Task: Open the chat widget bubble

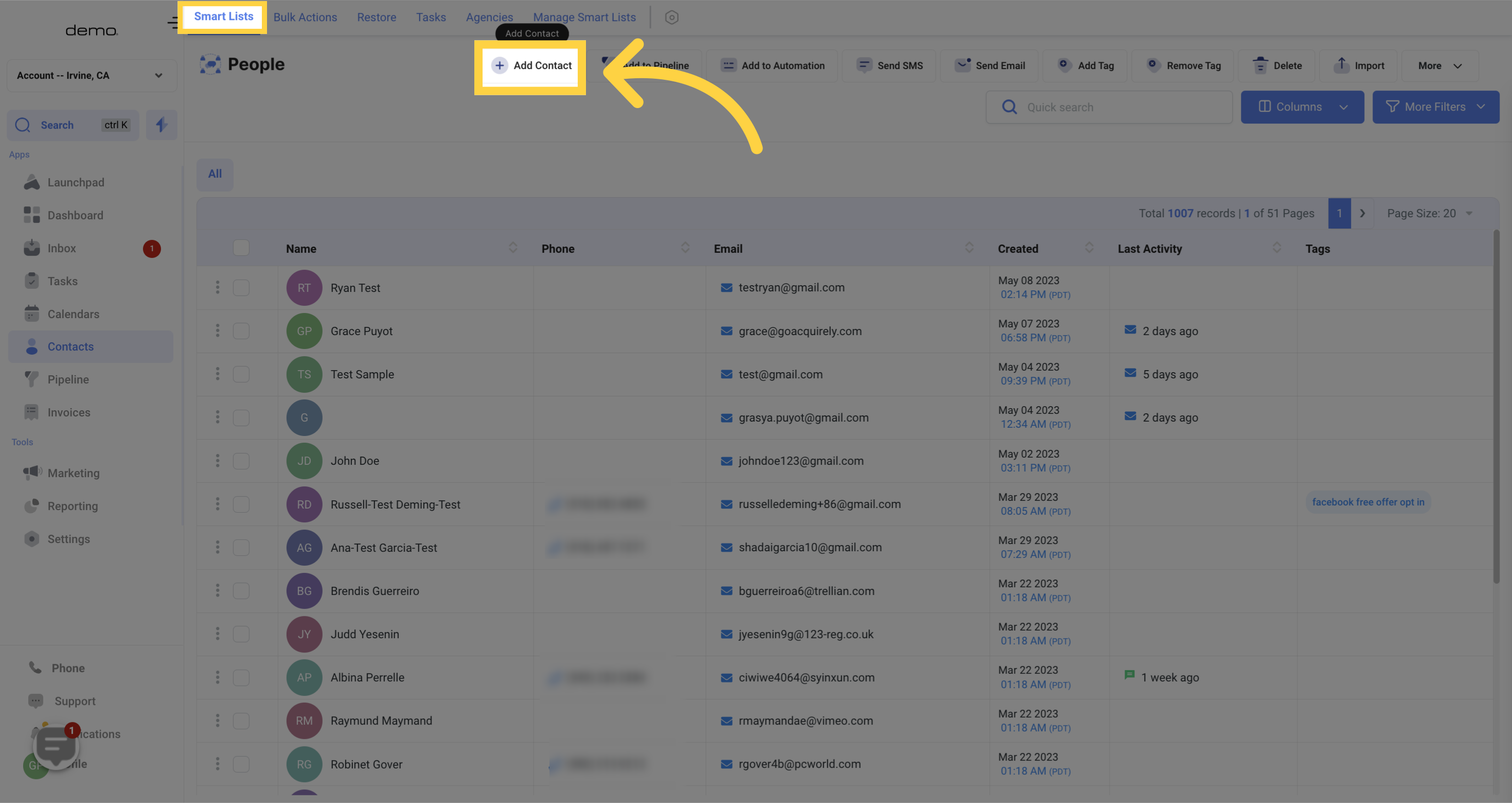Action: (x=56, y=746)
